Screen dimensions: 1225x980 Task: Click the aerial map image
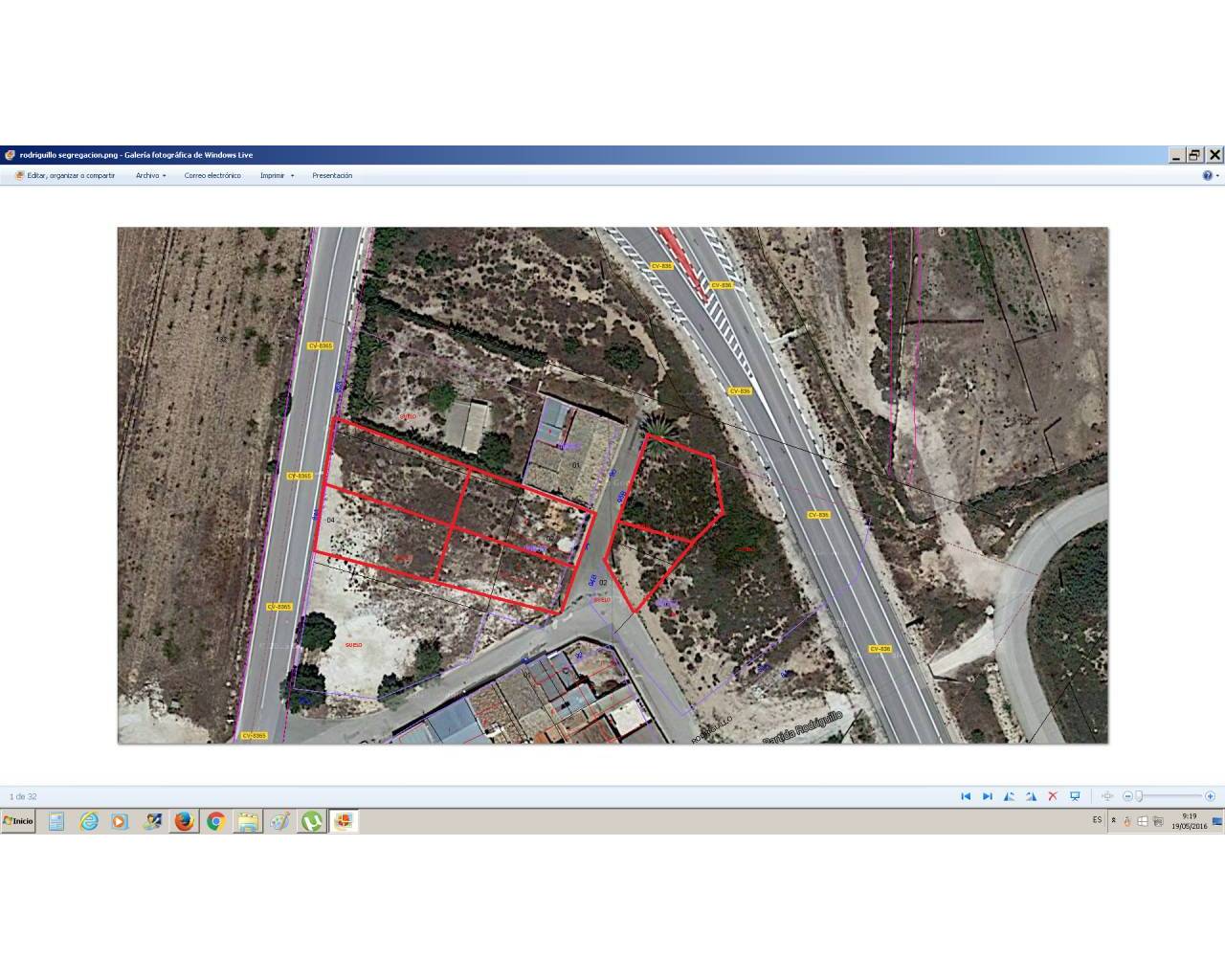[612, 484]
